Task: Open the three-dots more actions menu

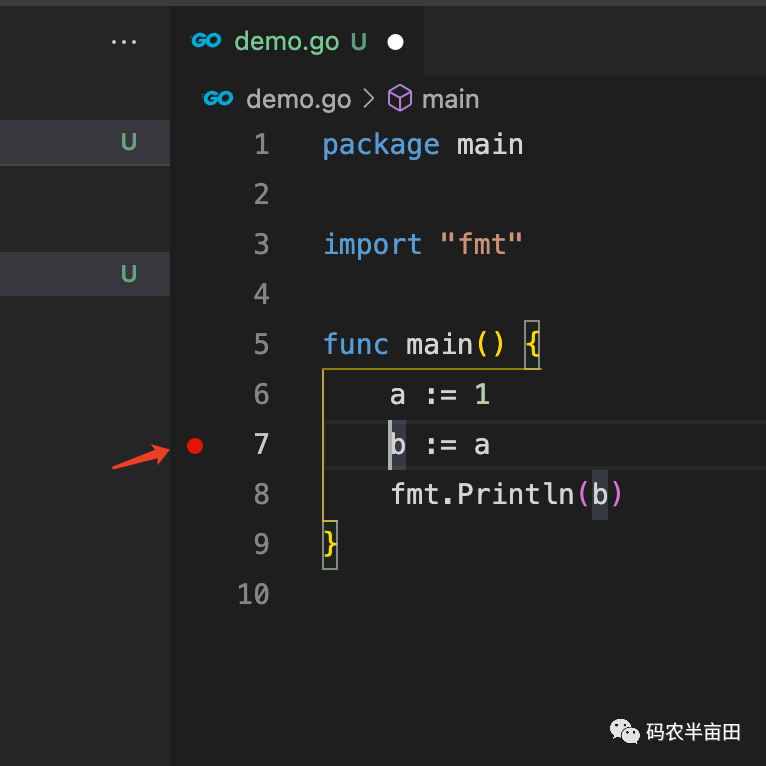Action: [124, 42]
